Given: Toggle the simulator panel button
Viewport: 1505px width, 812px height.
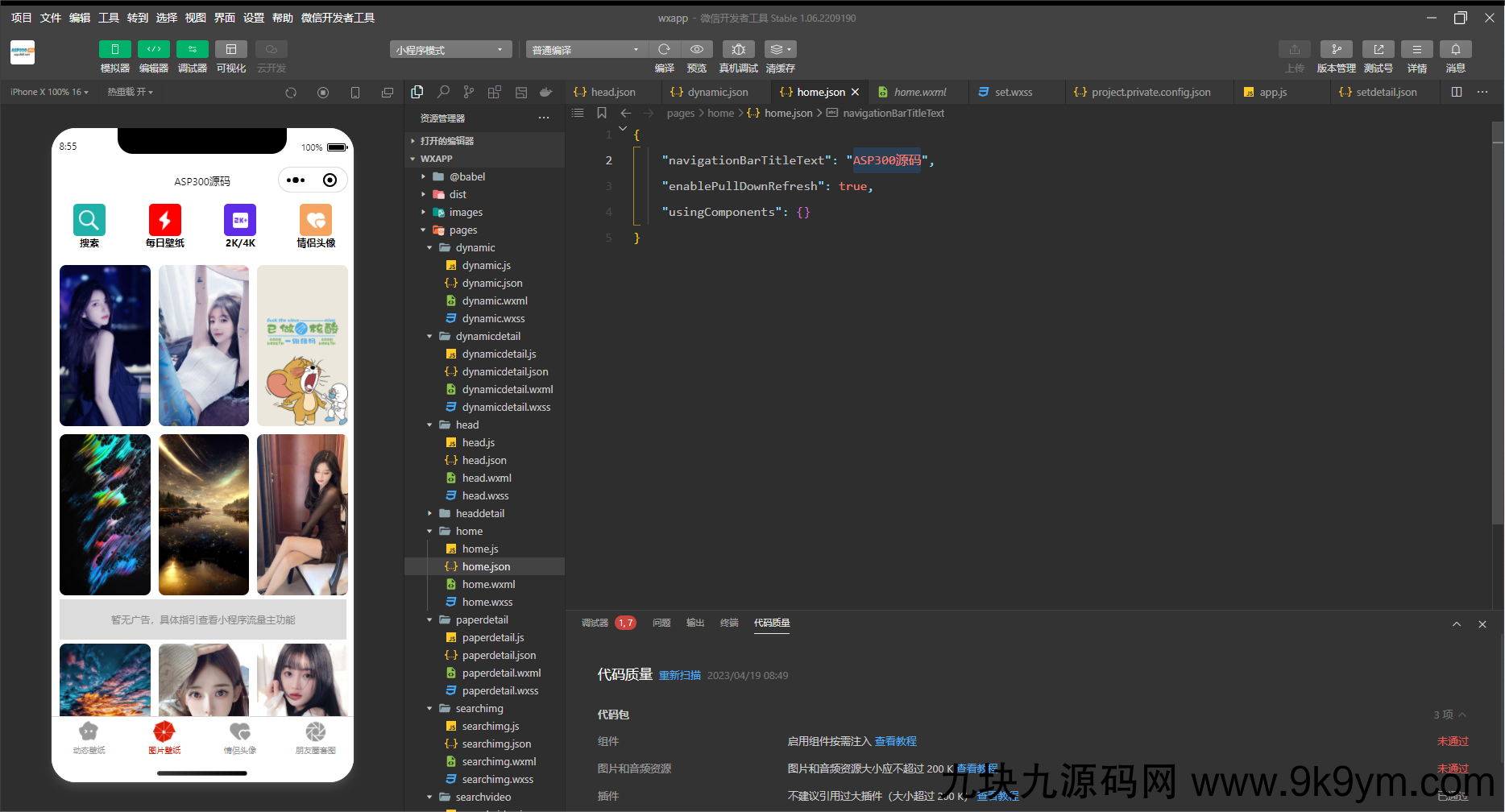Looking at the screenshot, I should (x=114, y=50).
